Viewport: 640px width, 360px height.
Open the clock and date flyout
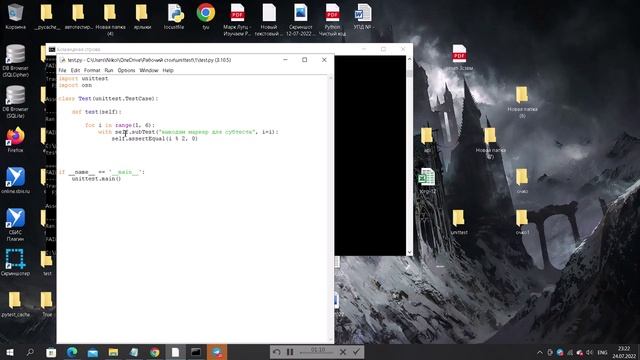pos(624,352)
